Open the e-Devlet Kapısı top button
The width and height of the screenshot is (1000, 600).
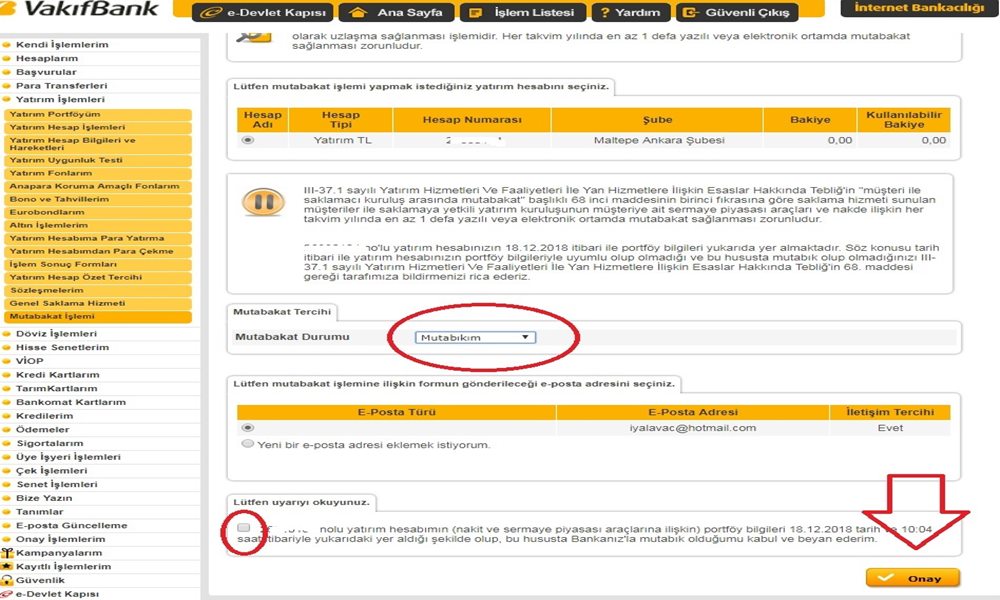tap(263, 12)
